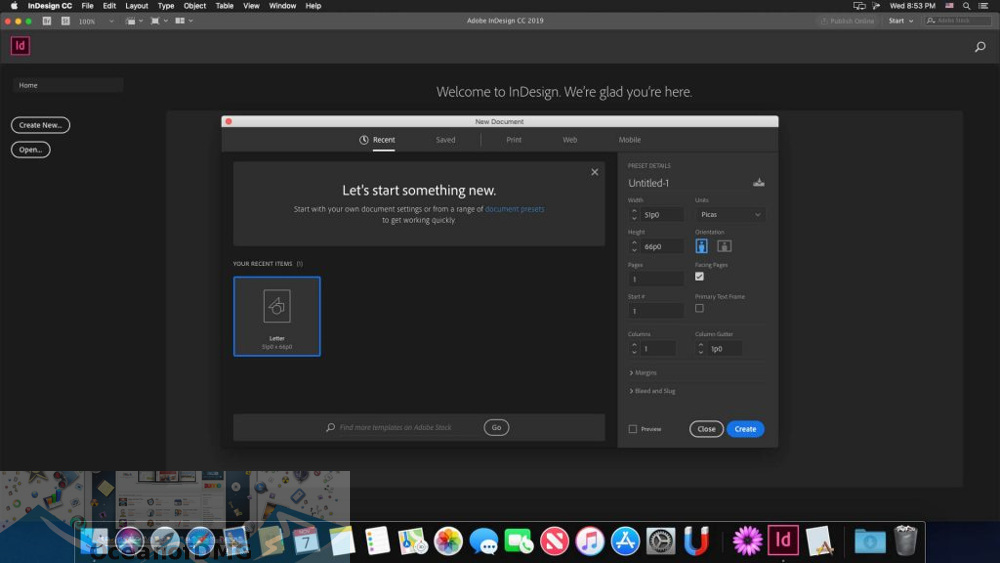
Task: Click the Create New... button
Action: pos(40,125)
